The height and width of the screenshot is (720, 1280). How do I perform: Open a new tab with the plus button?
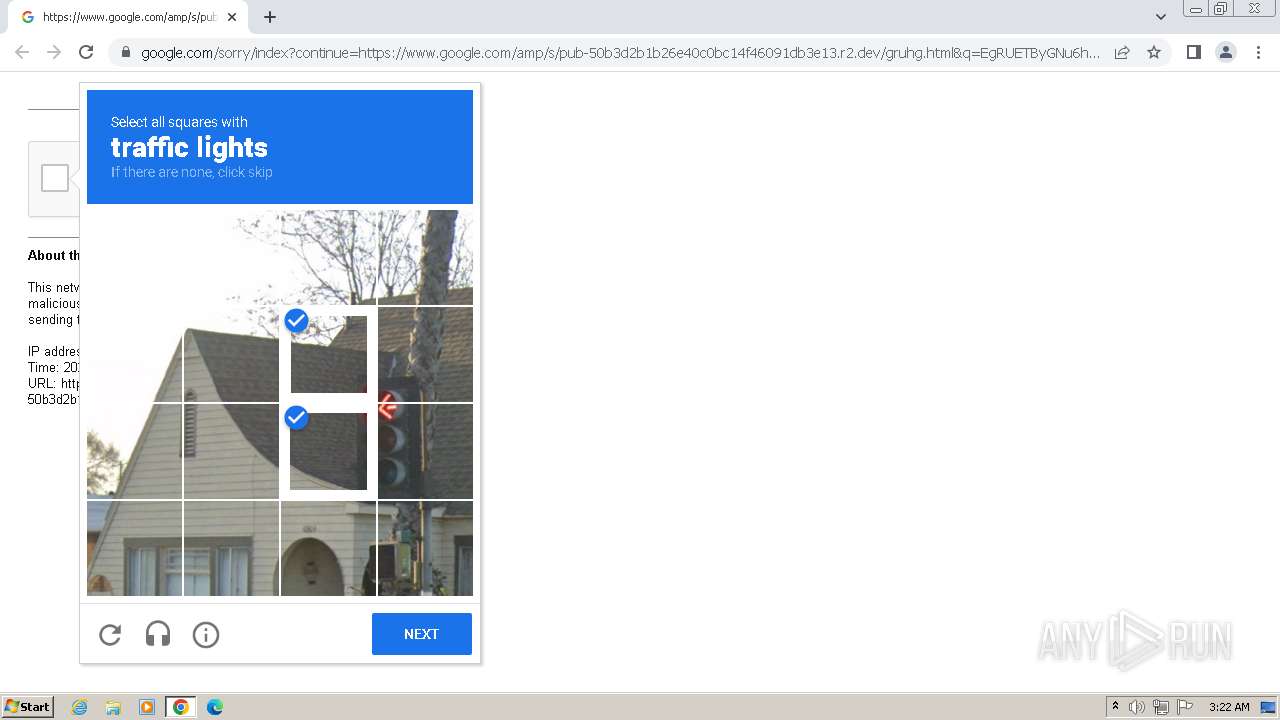(x=270, y=17)
